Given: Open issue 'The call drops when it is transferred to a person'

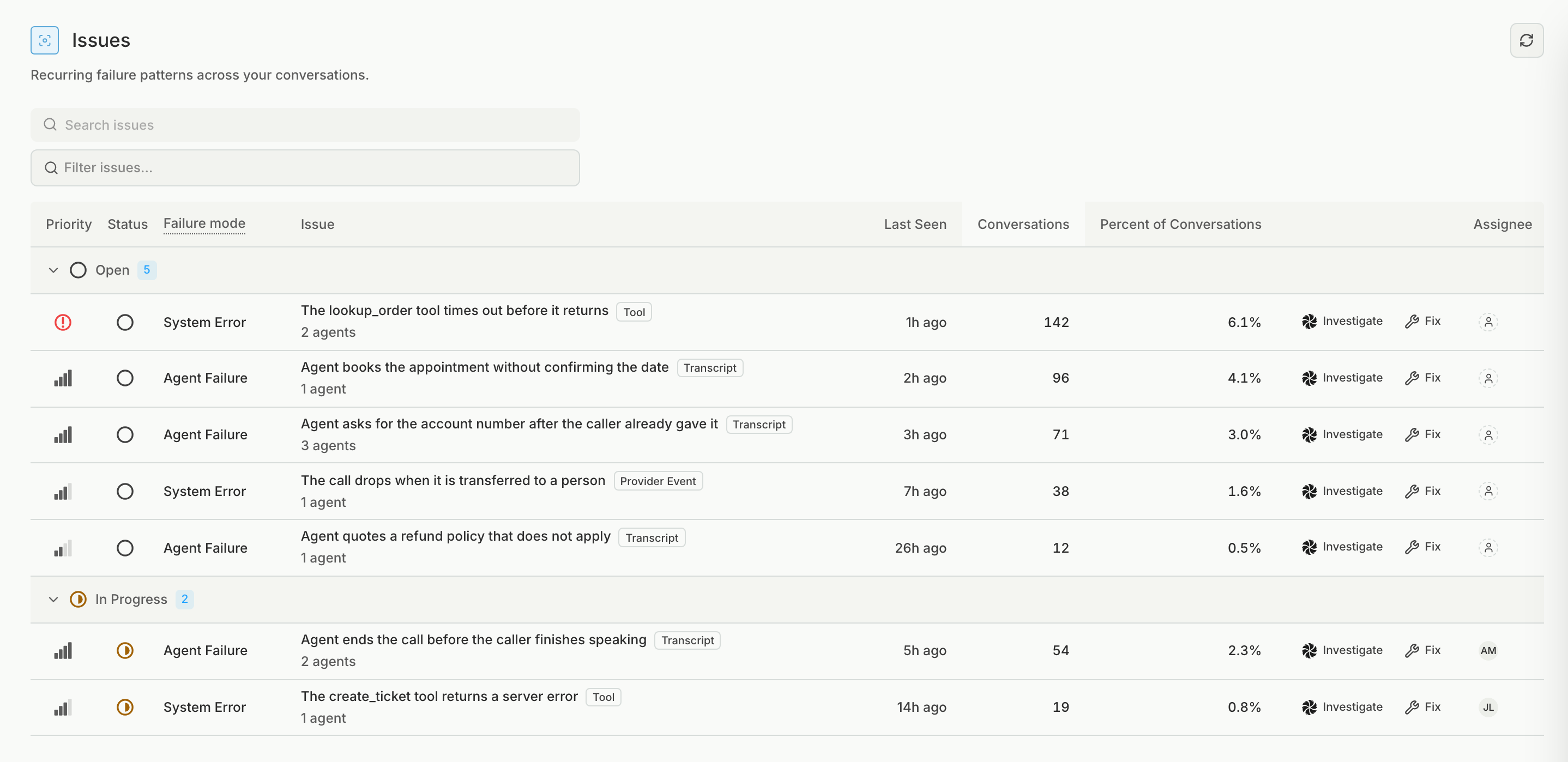Looking at the screenshot, I should click(453, 480).
